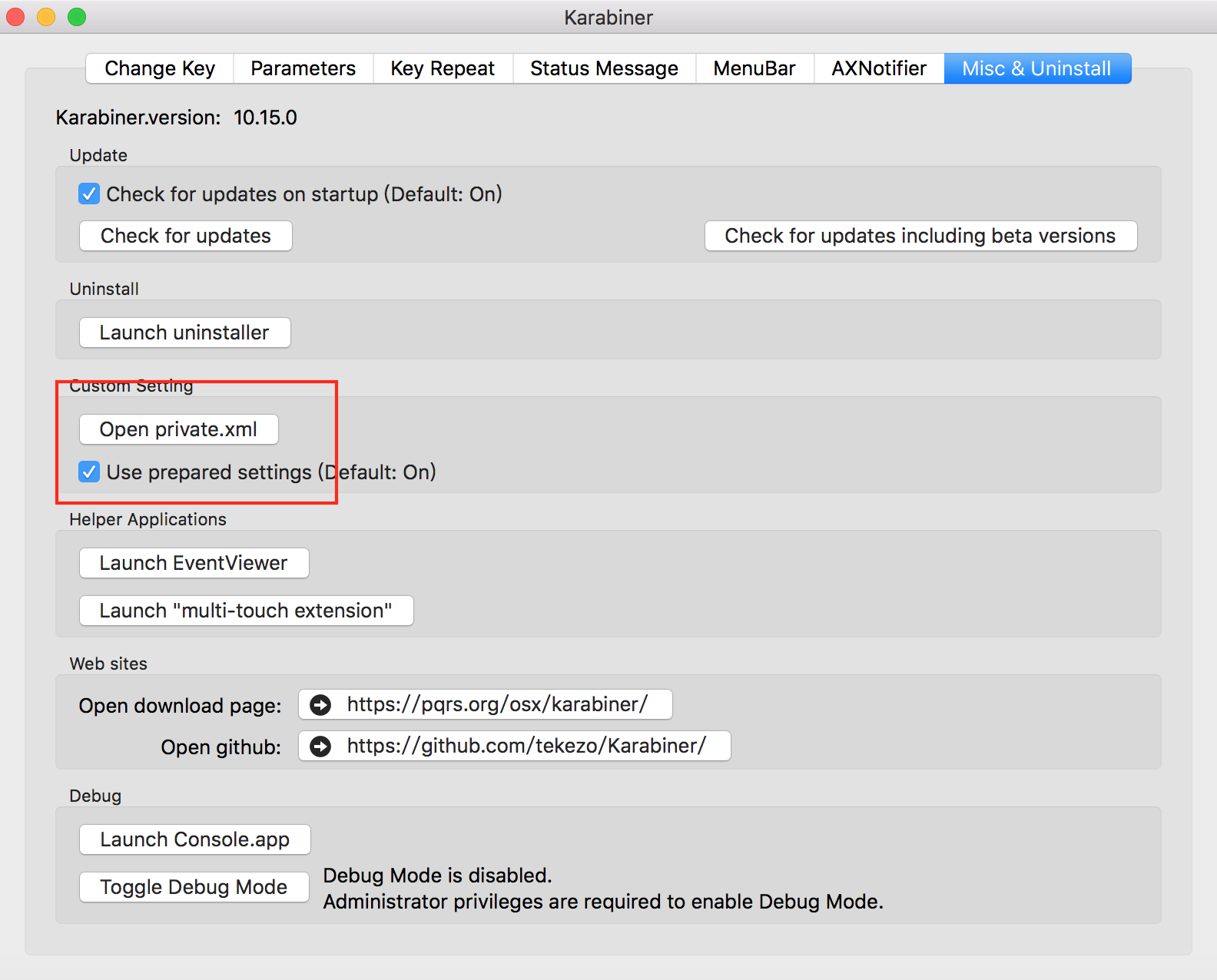Viewport: 1217px width, 980px height.
Task: Launch Console.app from Debug section
Action: (x=195, y=839)
